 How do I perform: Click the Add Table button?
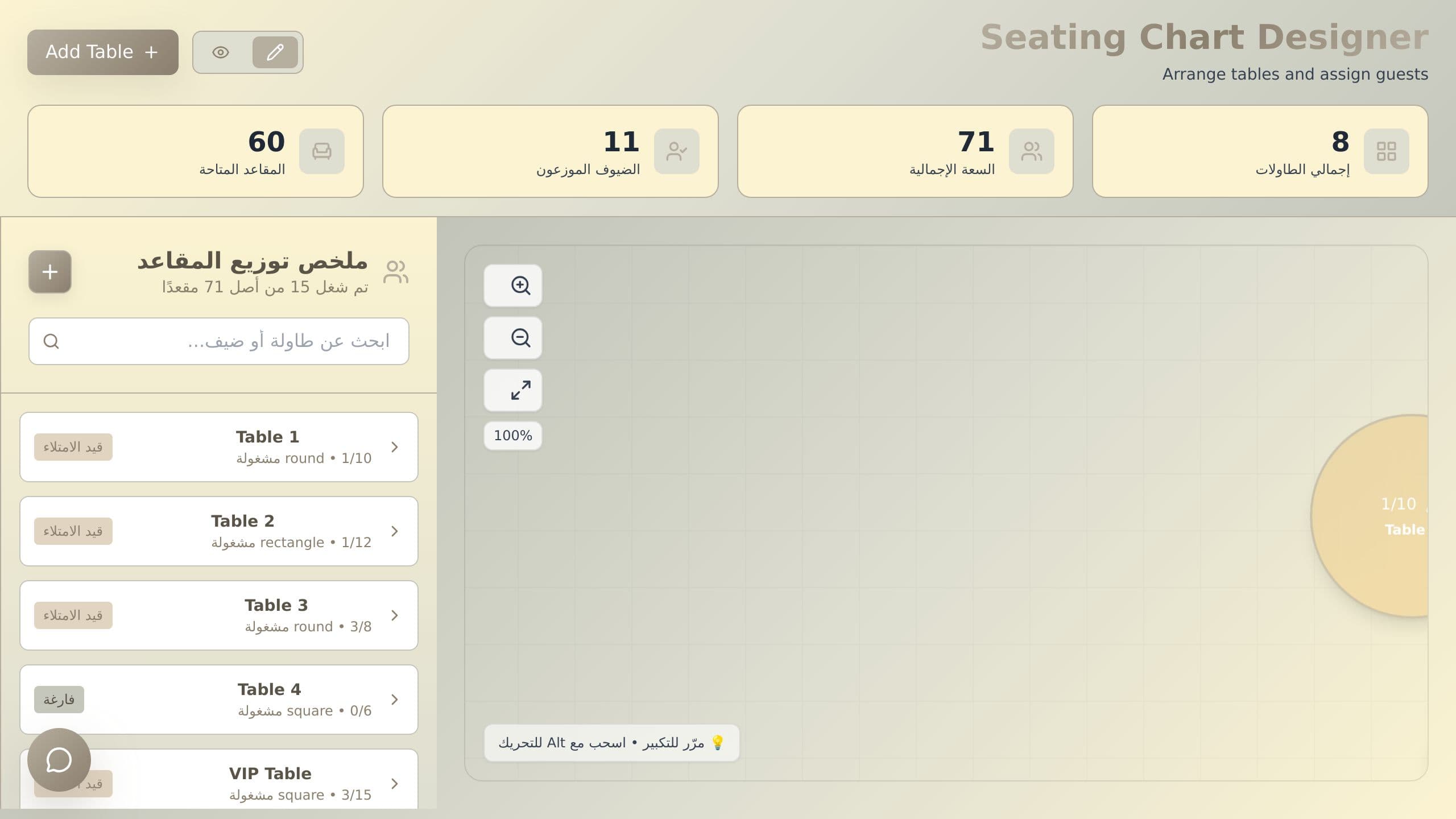pos(103,52)
